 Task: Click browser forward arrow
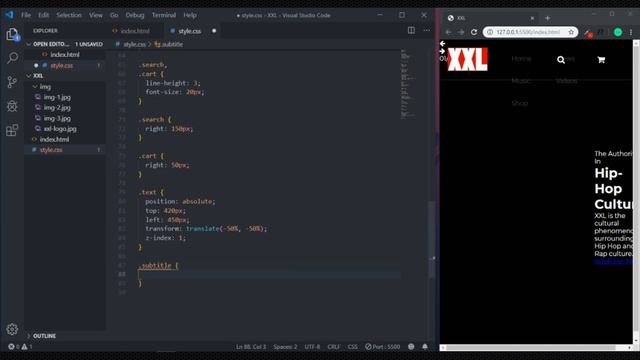point(461,32)
